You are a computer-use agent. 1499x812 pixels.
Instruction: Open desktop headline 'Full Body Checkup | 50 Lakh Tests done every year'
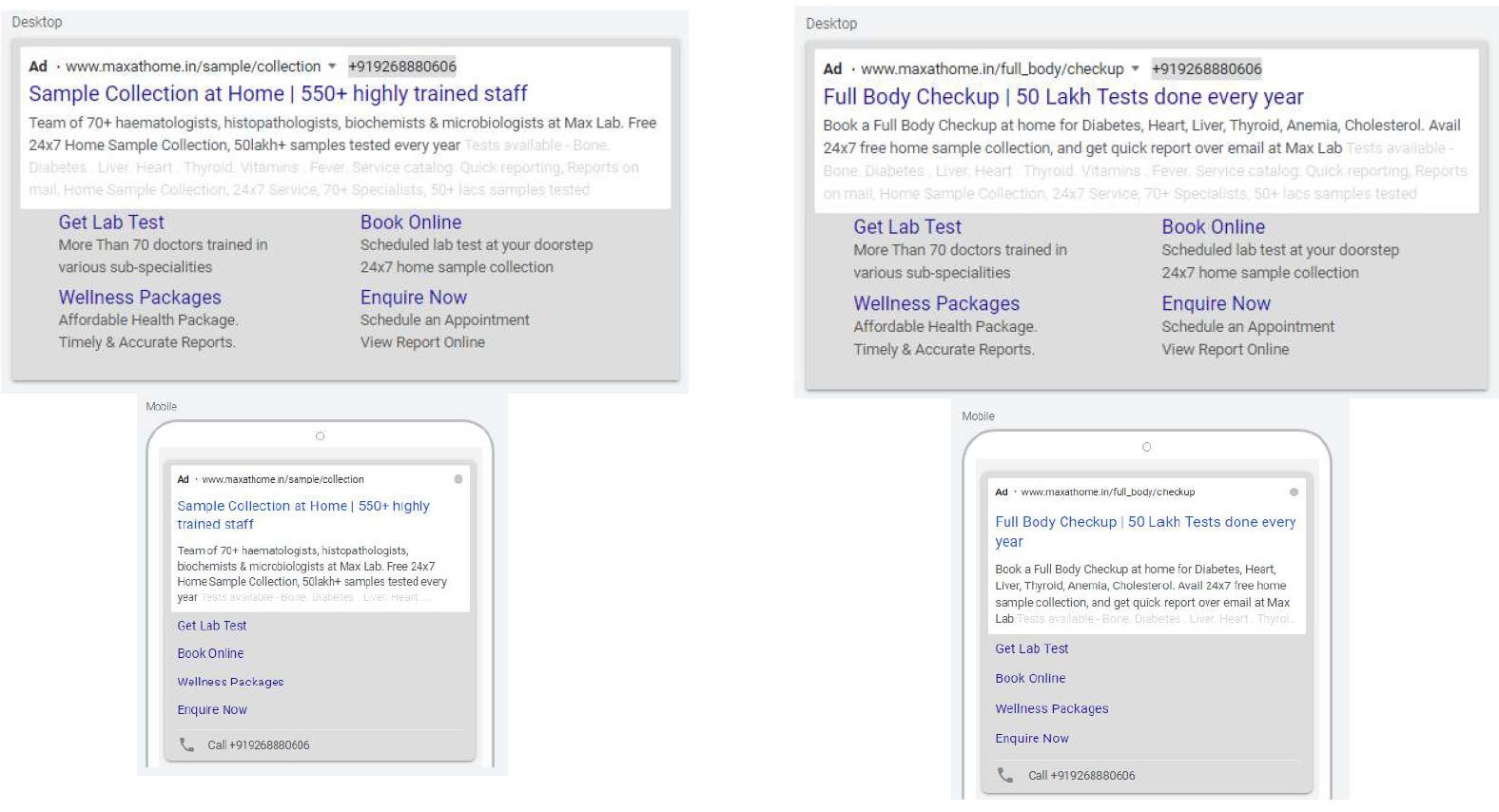coord(1062,97)
